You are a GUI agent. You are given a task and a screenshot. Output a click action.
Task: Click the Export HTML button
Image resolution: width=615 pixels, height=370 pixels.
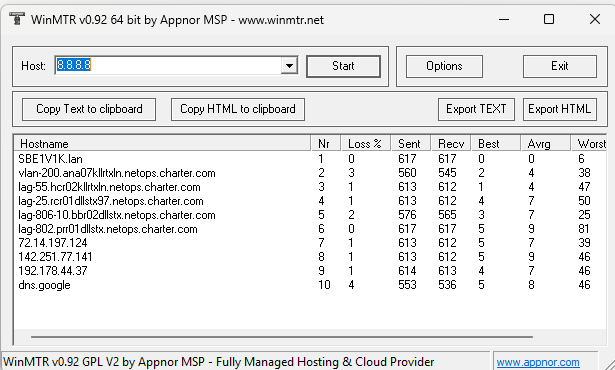(560, 109)
